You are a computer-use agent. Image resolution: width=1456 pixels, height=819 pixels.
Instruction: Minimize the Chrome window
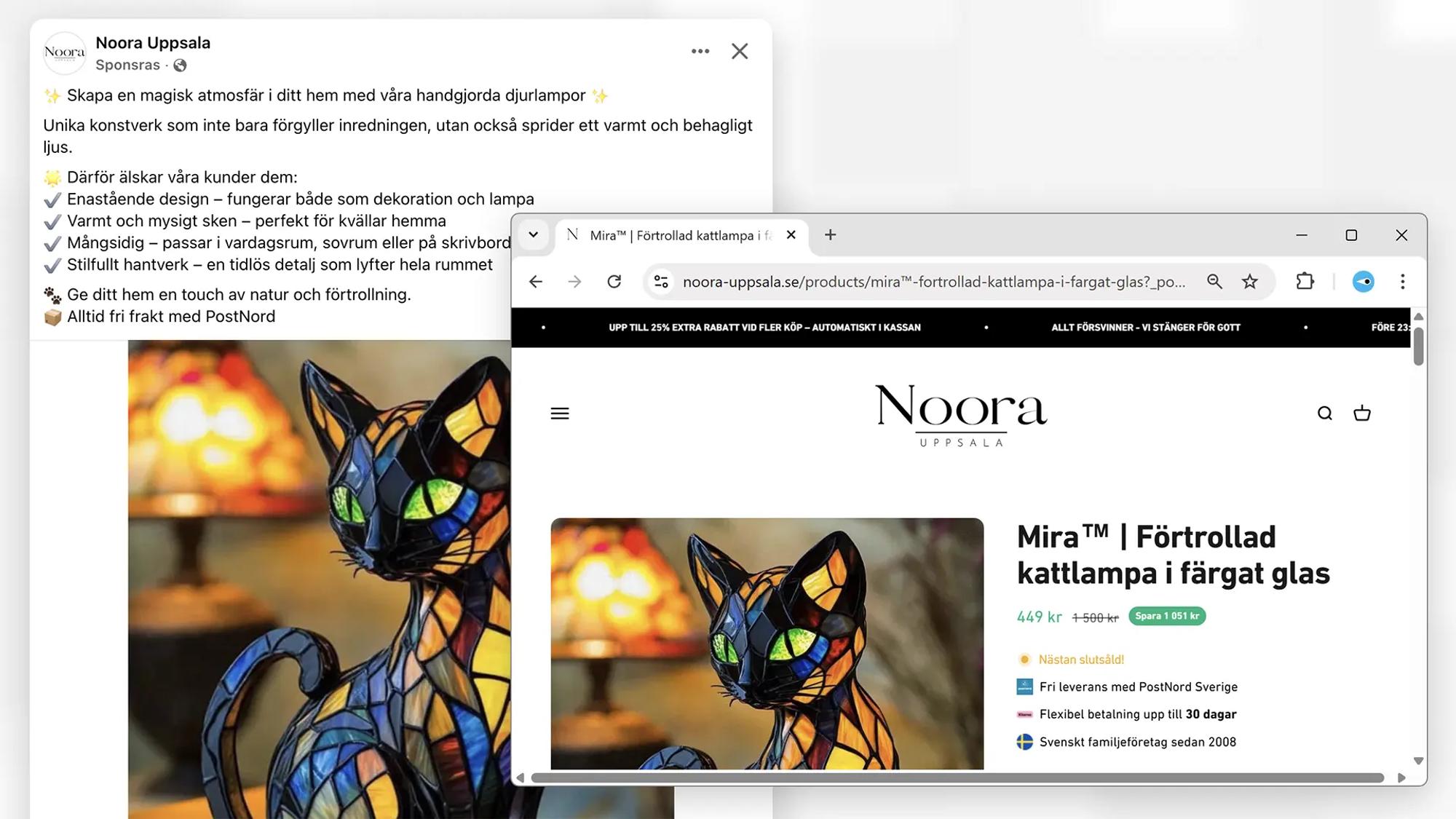(x=1302, y=235)
